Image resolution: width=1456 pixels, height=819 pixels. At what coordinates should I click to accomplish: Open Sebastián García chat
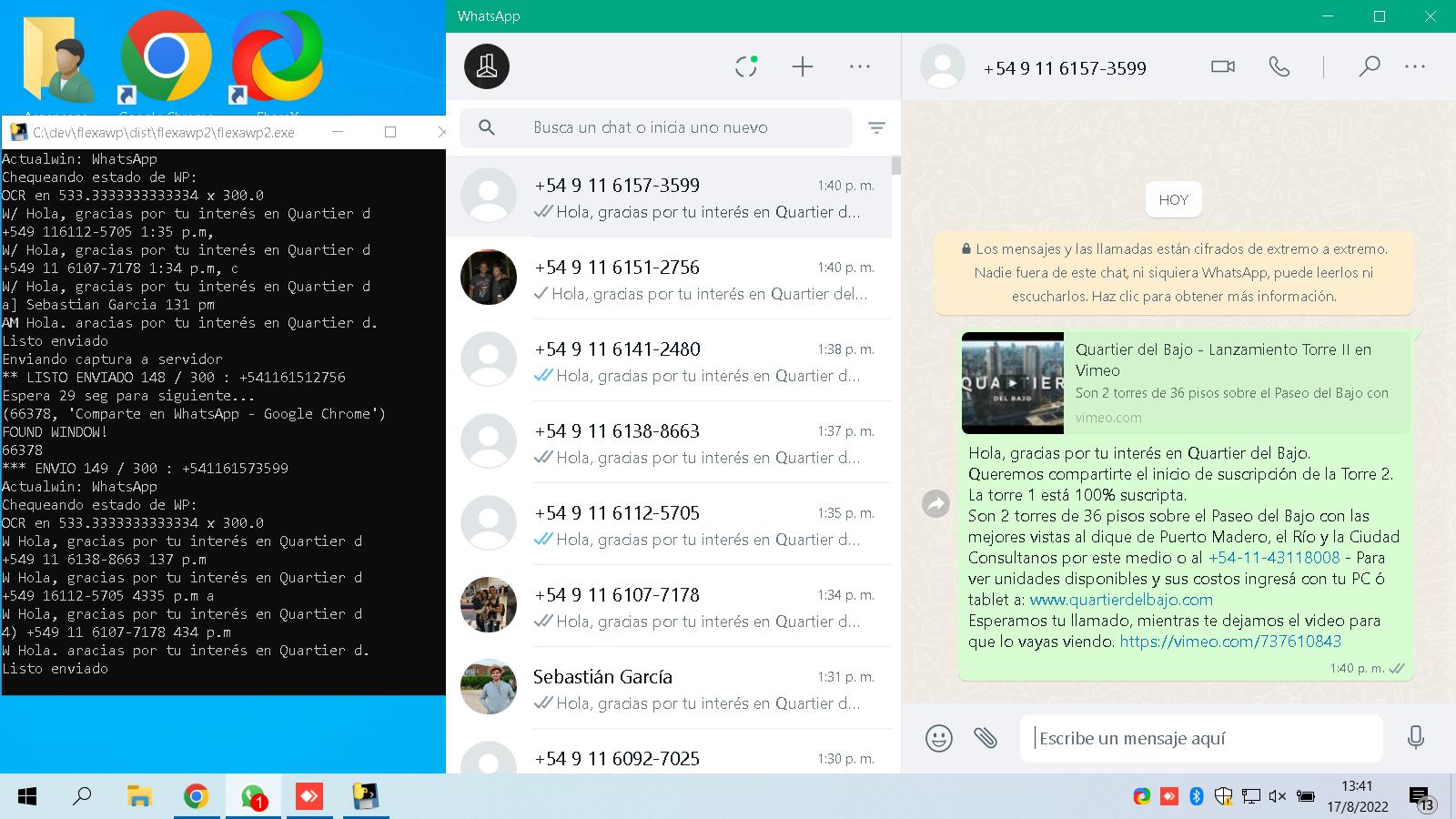669,688
